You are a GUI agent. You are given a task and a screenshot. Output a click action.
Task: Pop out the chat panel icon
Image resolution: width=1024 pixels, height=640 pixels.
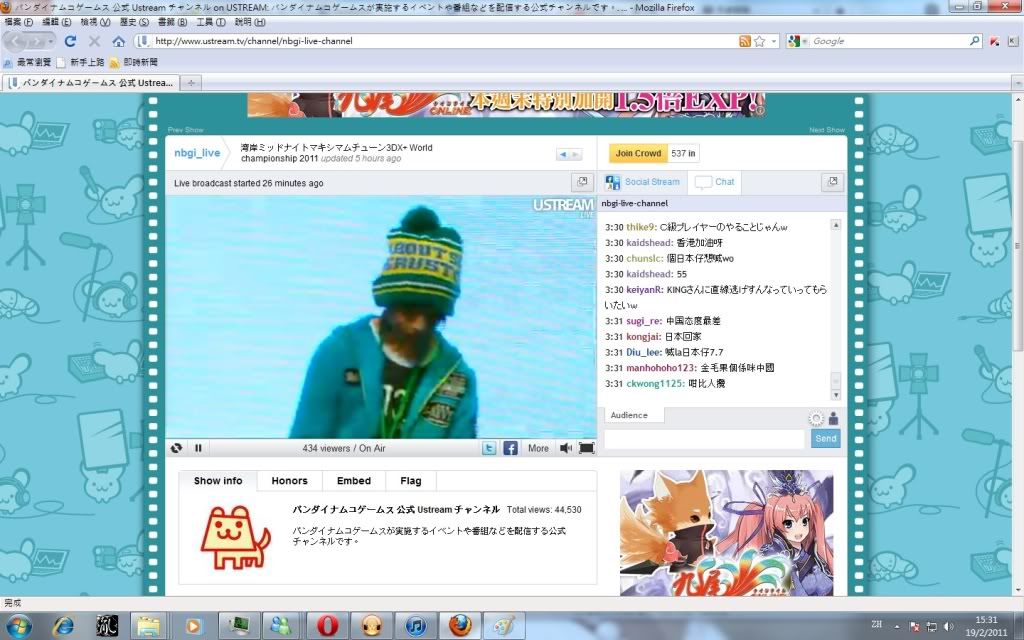click(832, 182)
